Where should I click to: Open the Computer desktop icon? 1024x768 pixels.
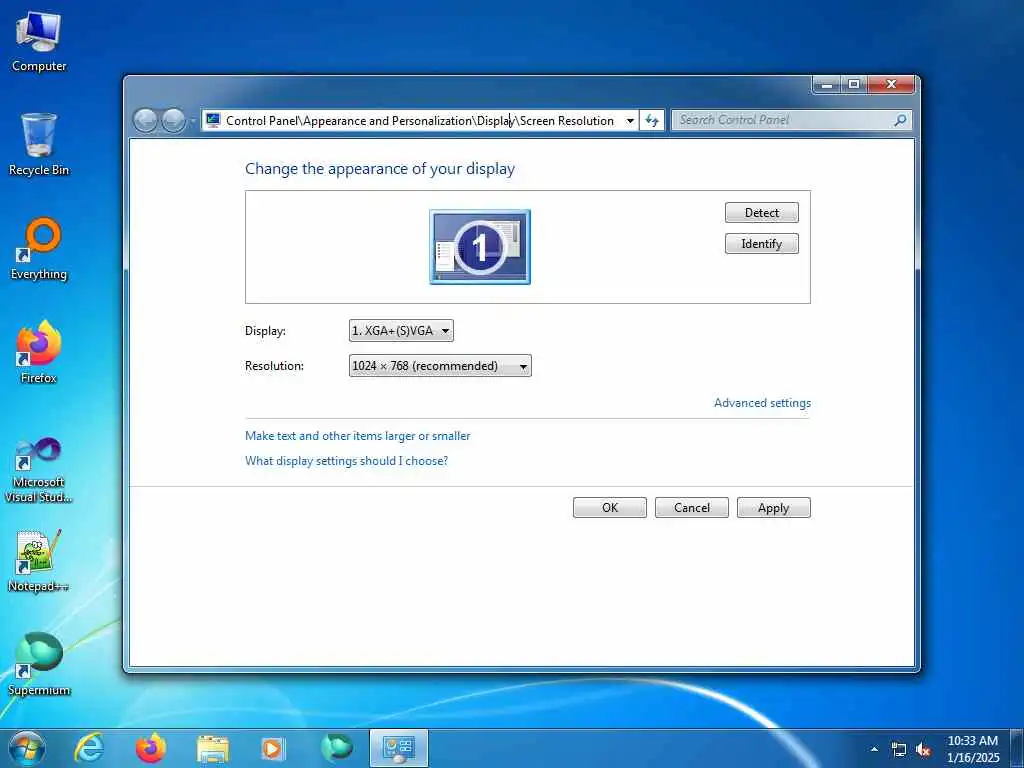[39, 41]
